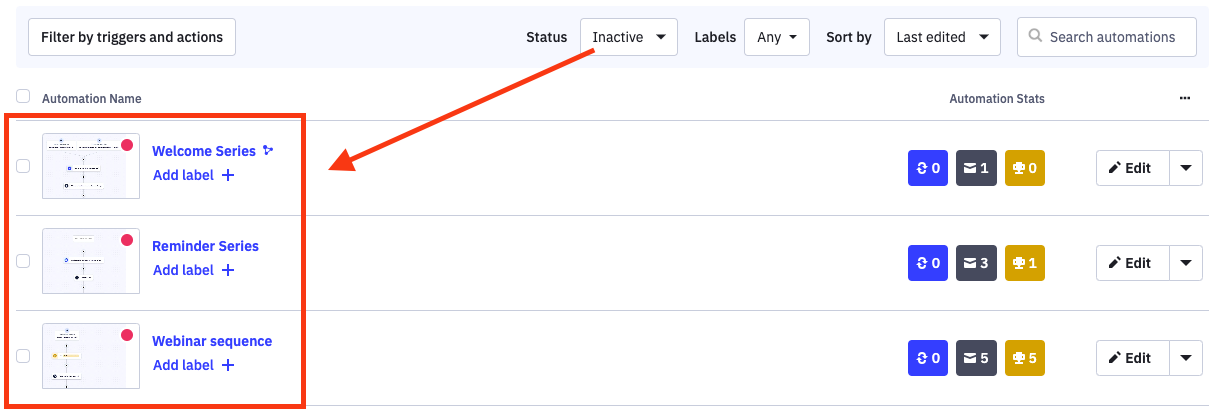Click the goals badge for Reminder Series
Viewport: 1214px width, 415px height.
1024,263
